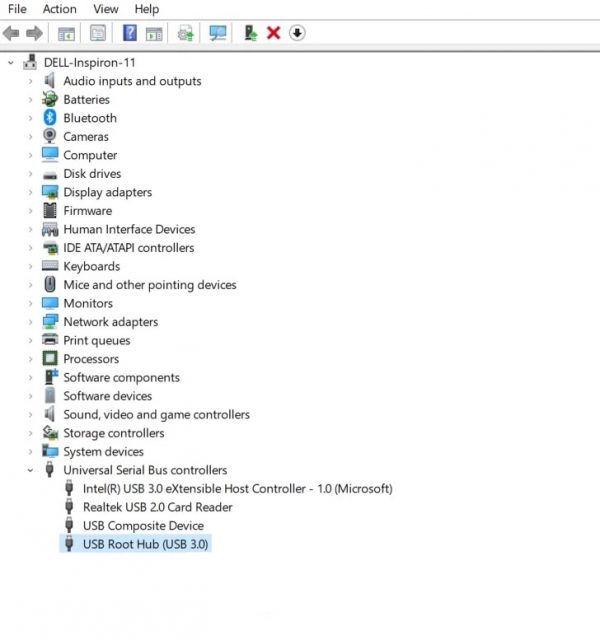Open the File menu
The width and height of the screenshot is (600, 640).
pyautogui.click(x=17, y=9)
